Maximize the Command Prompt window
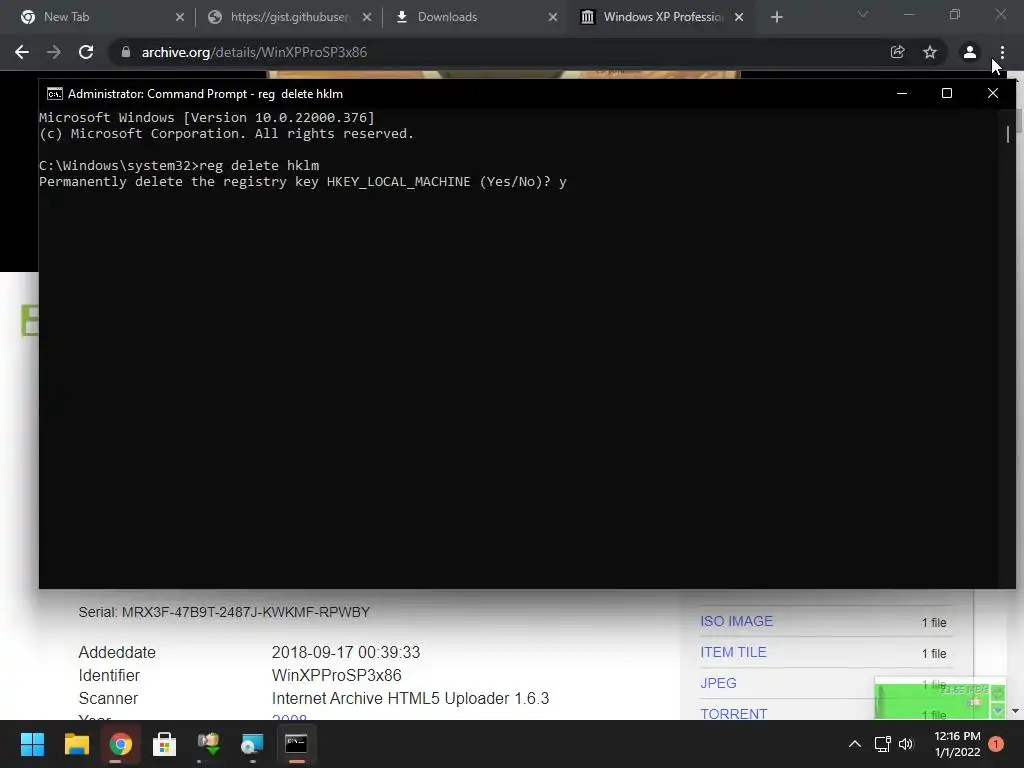The image size is (1024, 768). 947,93
